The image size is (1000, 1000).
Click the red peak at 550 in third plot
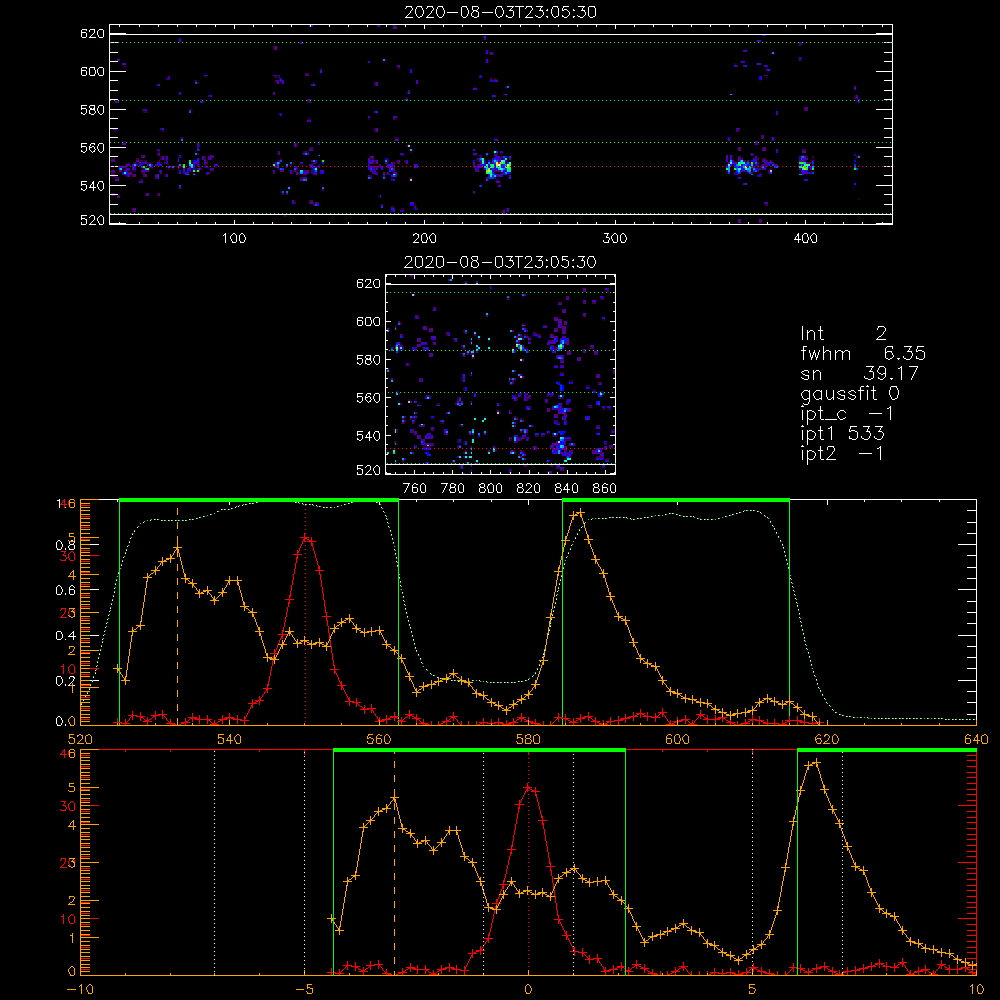tap(306, 538)
